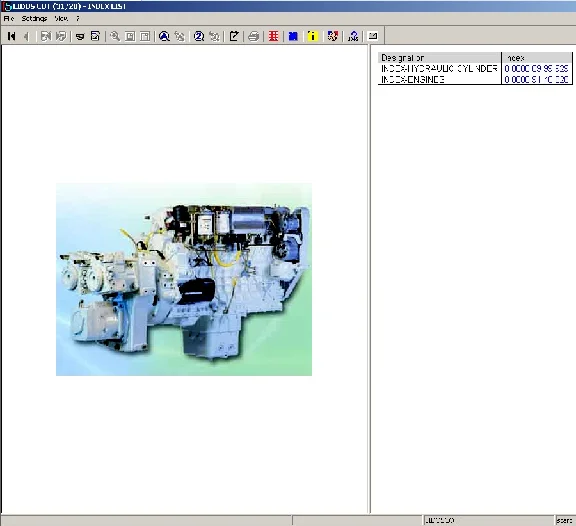Viewport: 576px width, 526px height.
Task: Click the solid blue square icon
Action: 293,36
